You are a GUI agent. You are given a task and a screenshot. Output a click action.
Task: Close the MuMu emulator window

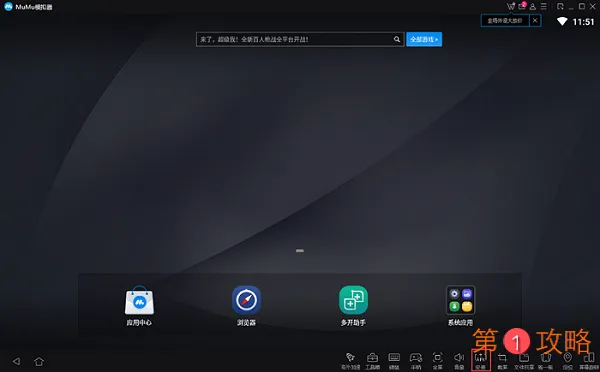click(592, 7)
